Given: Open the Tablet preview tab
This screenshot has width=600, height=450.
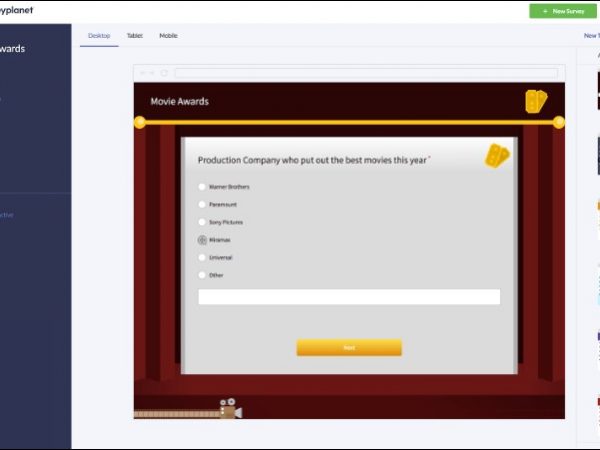Looking at the screenshot, I should click(134, 36).
